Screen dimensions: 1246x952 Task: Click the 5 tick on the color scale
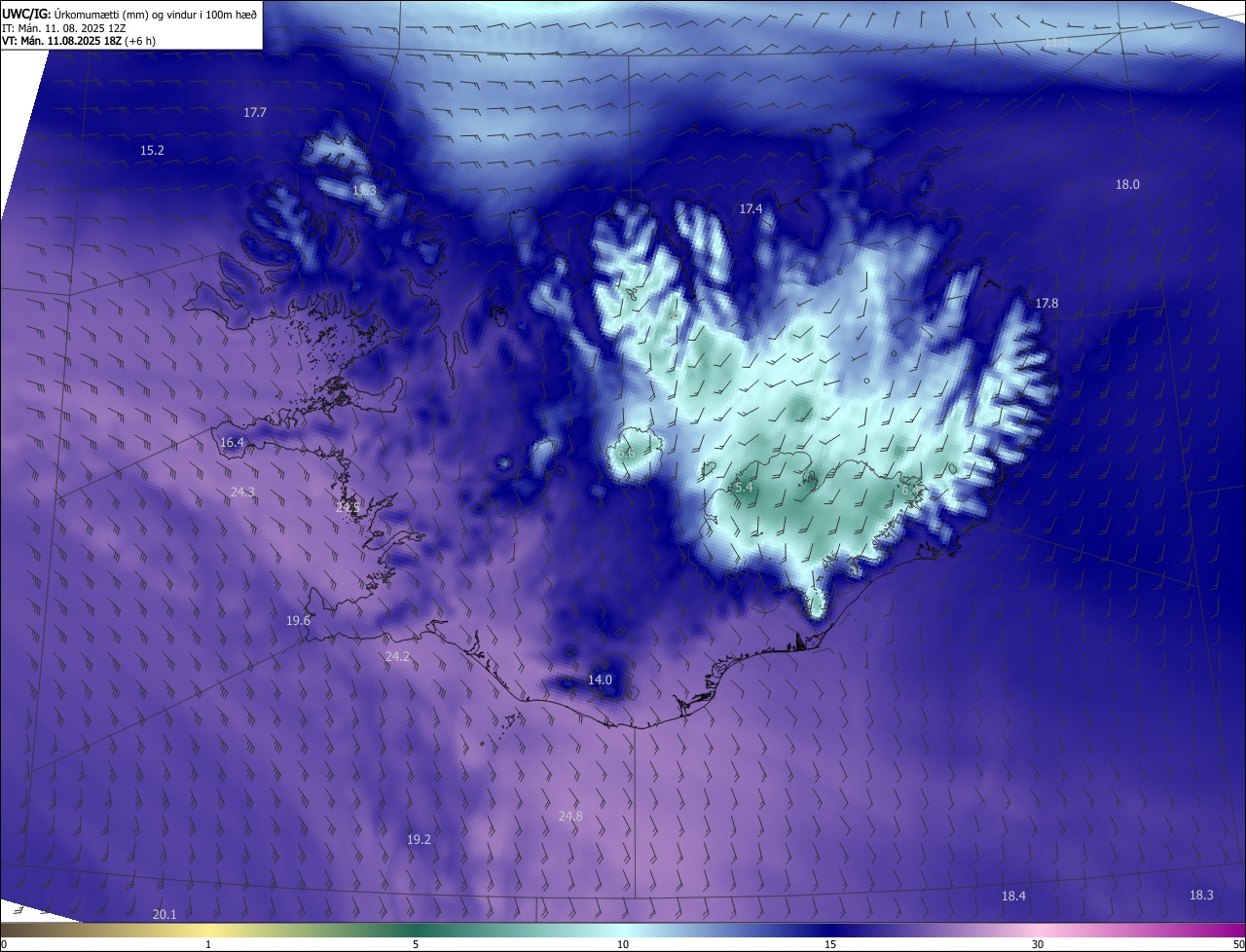point(416,945)
